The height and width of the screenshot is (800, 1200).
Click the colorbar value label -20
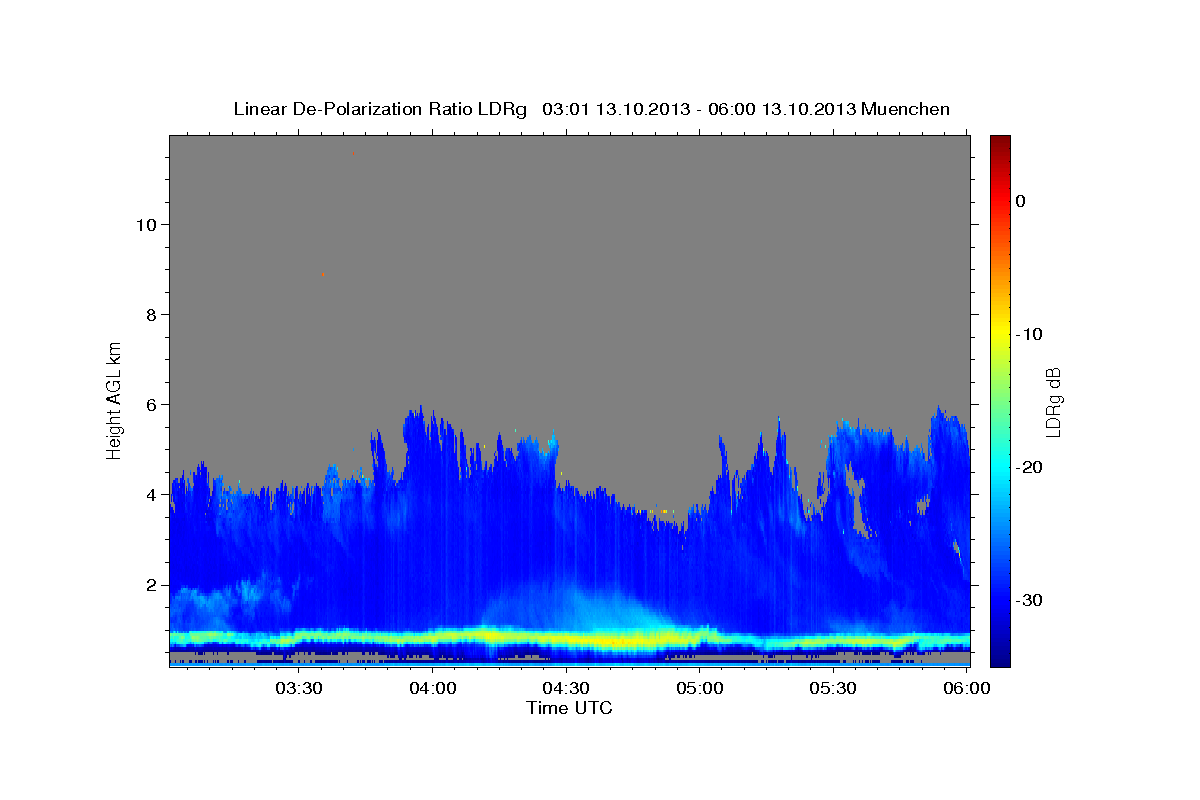[x=1030, y=467]
